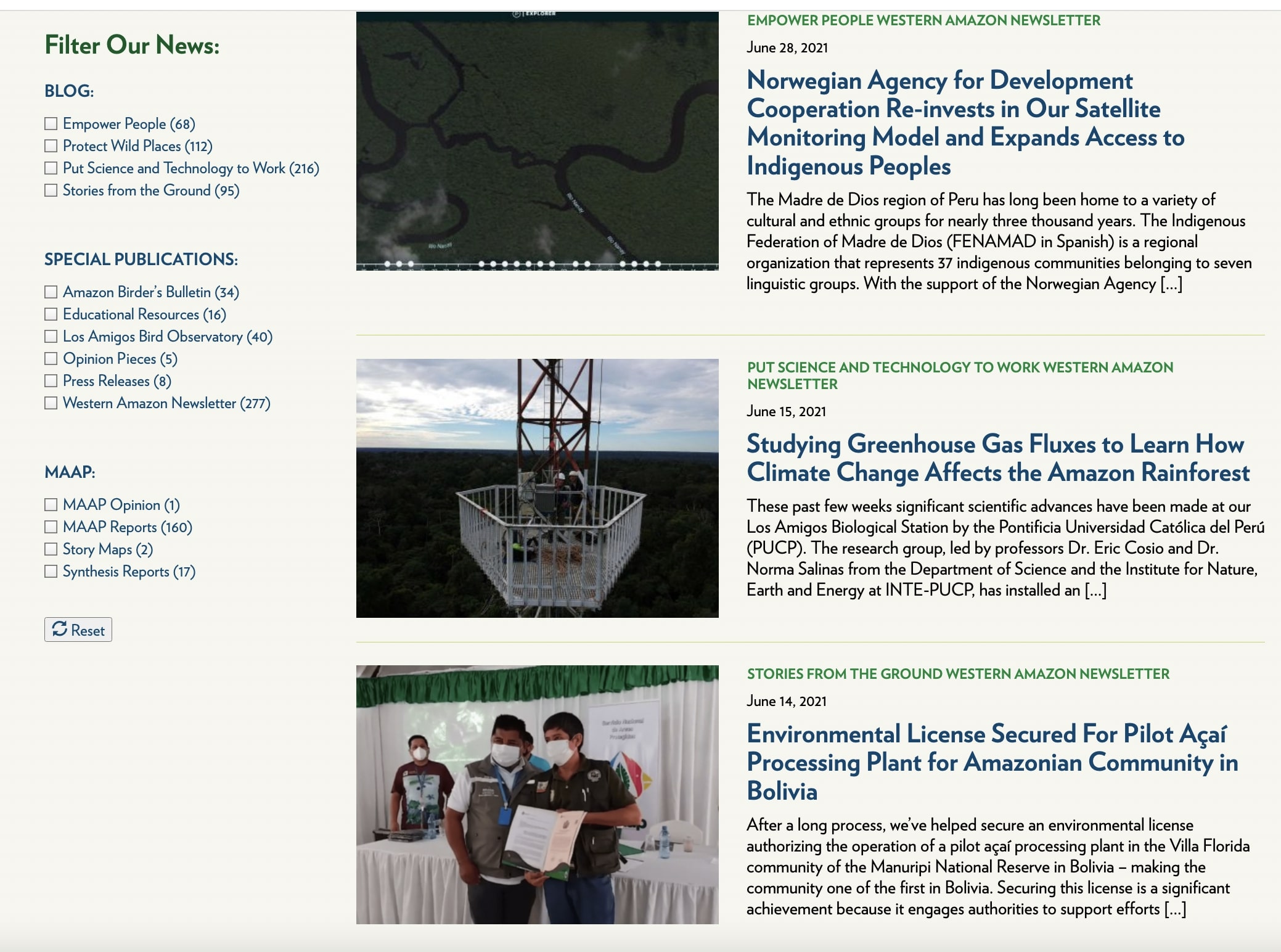The width and height of the screenshot is (1281, 952).
Task: Enable the MAAP Reports checkbox
Action: point(51,527)
